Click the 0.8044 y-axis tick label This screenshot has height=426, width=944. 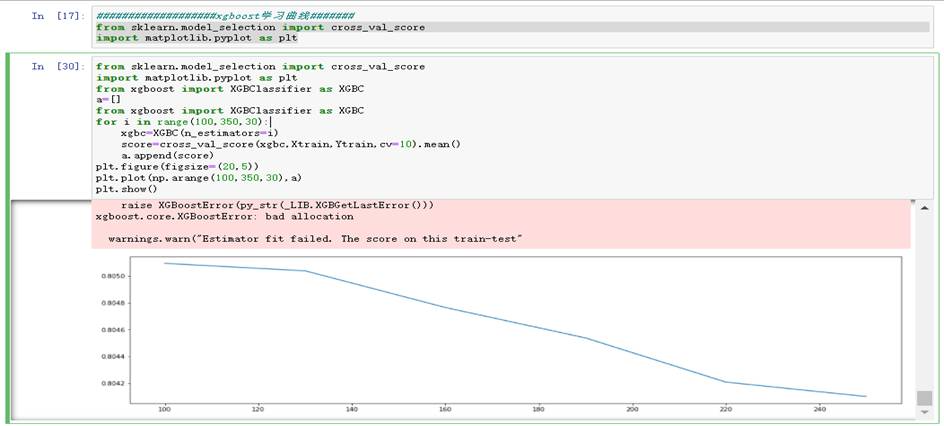tap(113, 357)
